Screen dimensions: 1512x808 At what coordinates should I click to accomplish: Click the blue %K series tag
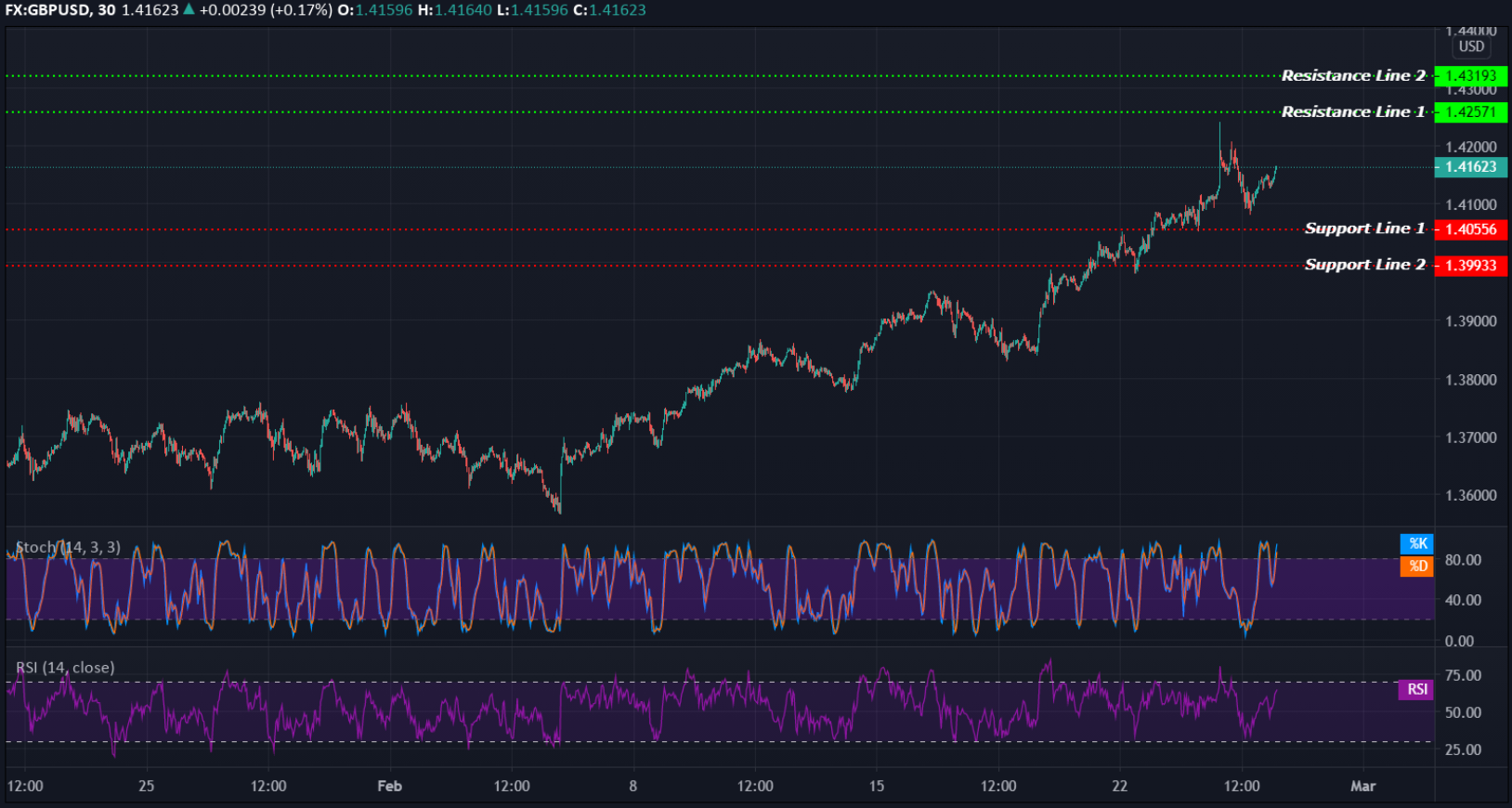[1417, 544]
